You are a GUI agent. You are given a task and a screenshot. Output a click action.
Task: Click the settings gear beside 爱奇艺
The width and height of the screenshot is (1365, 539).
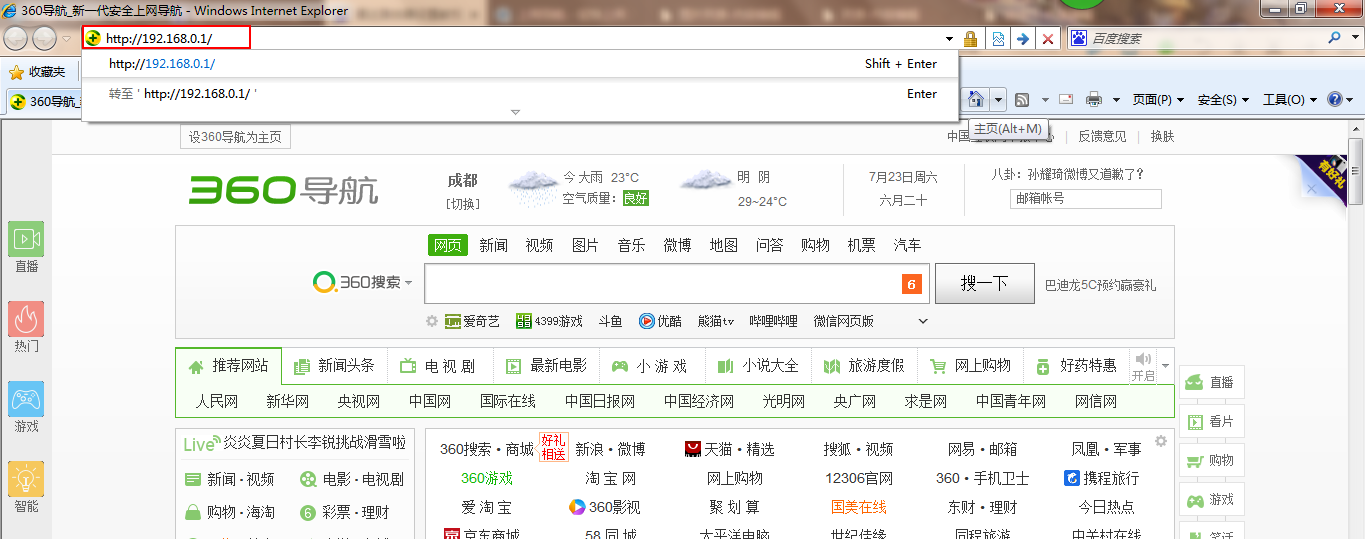432,321
